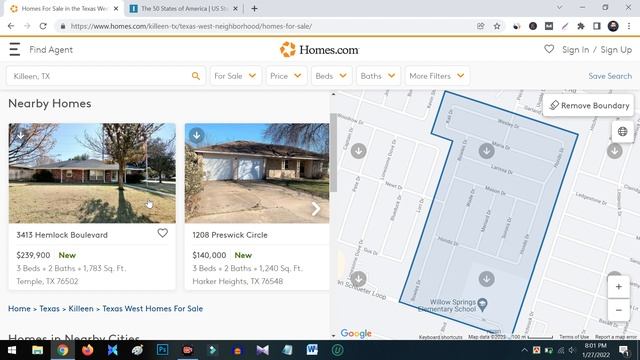Expand More Filters dropdown
This screenshot has width=640, height=360.
437,76
